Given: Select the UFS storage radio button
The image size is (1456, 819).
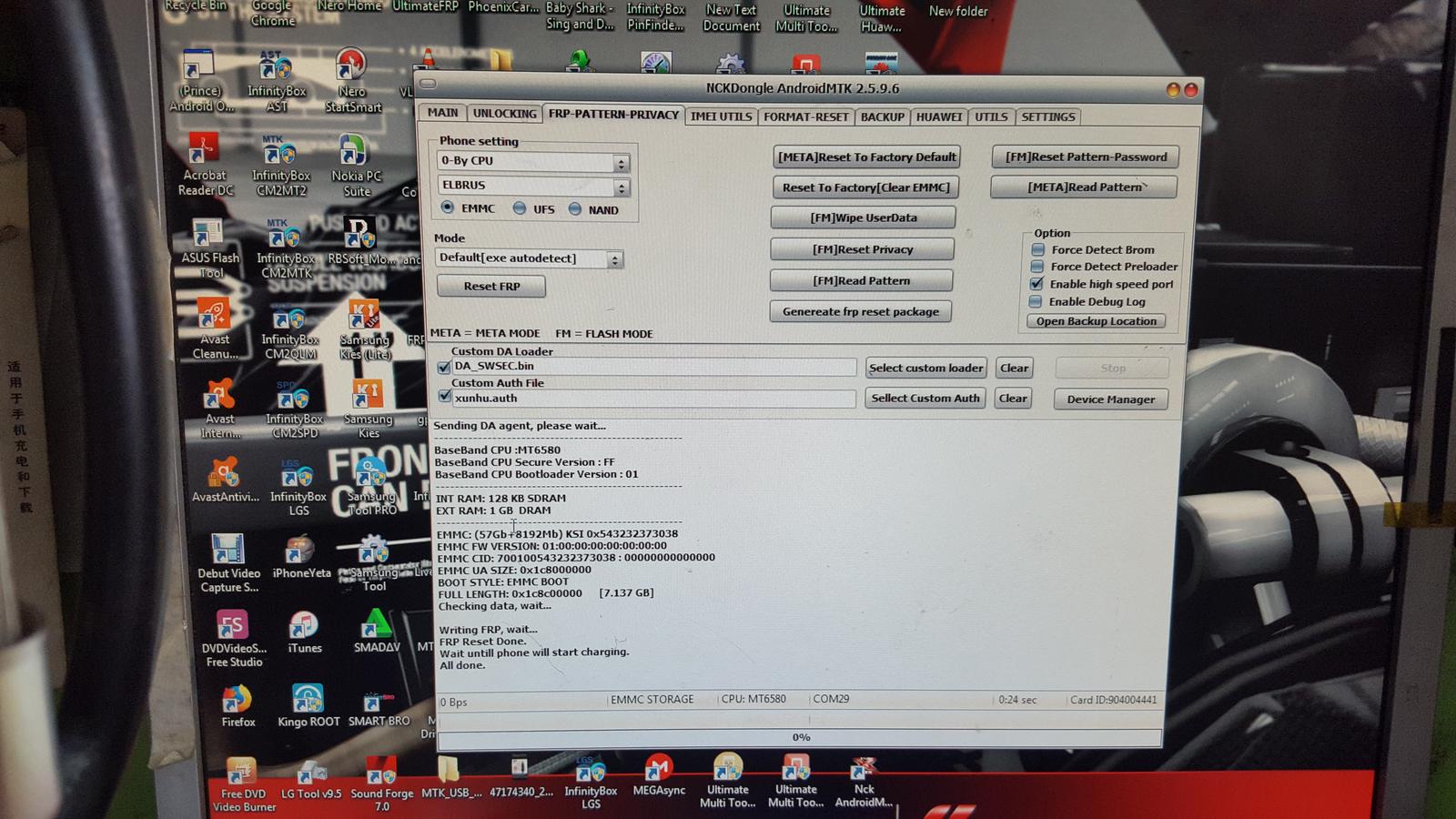Looking at the screenshot, I should 519,208.
